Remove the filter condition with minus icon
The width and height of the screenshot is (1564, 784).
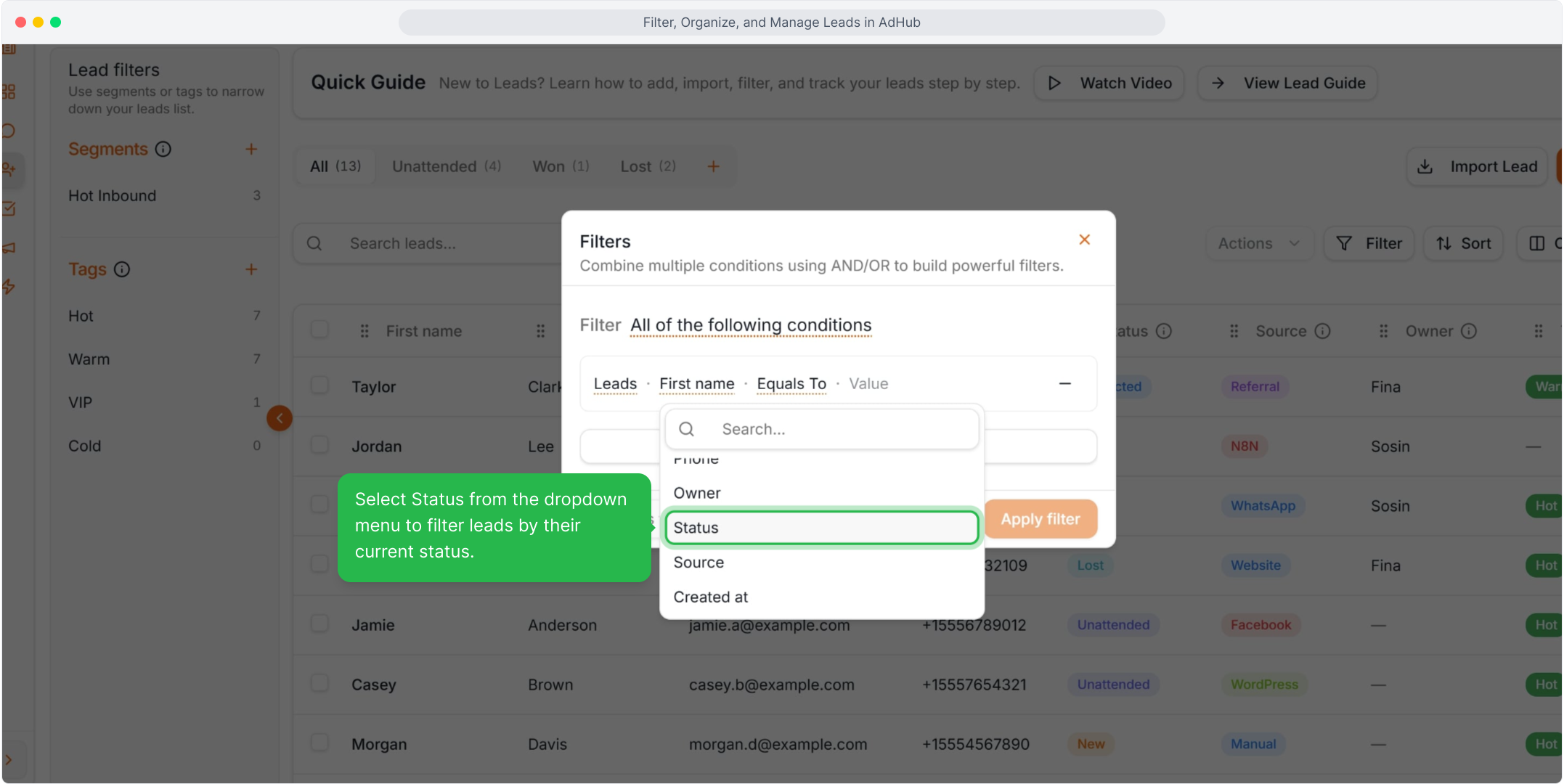click(1065, 383)
